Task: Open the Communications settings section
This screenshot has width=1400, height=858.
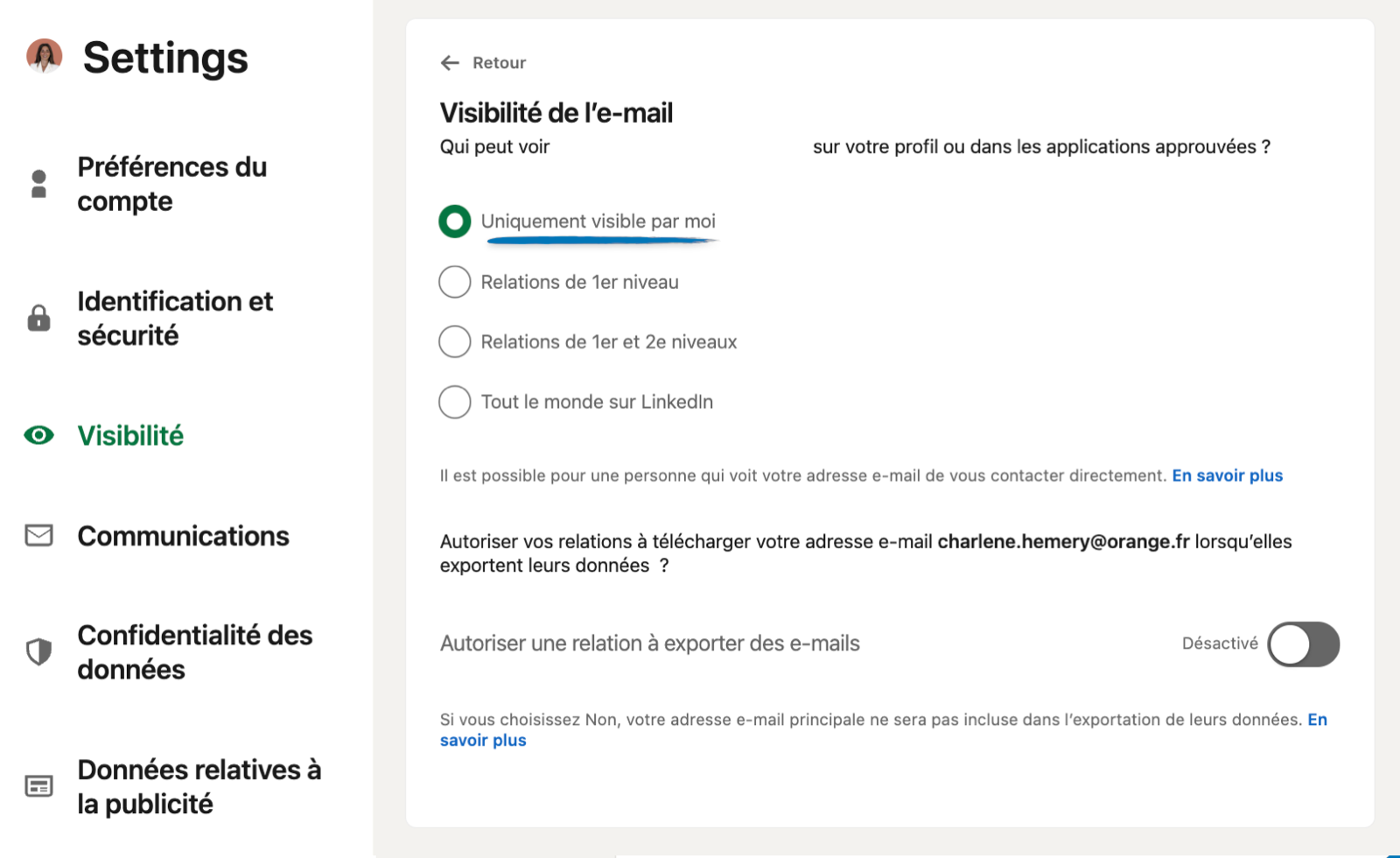Action: [183, 536]
